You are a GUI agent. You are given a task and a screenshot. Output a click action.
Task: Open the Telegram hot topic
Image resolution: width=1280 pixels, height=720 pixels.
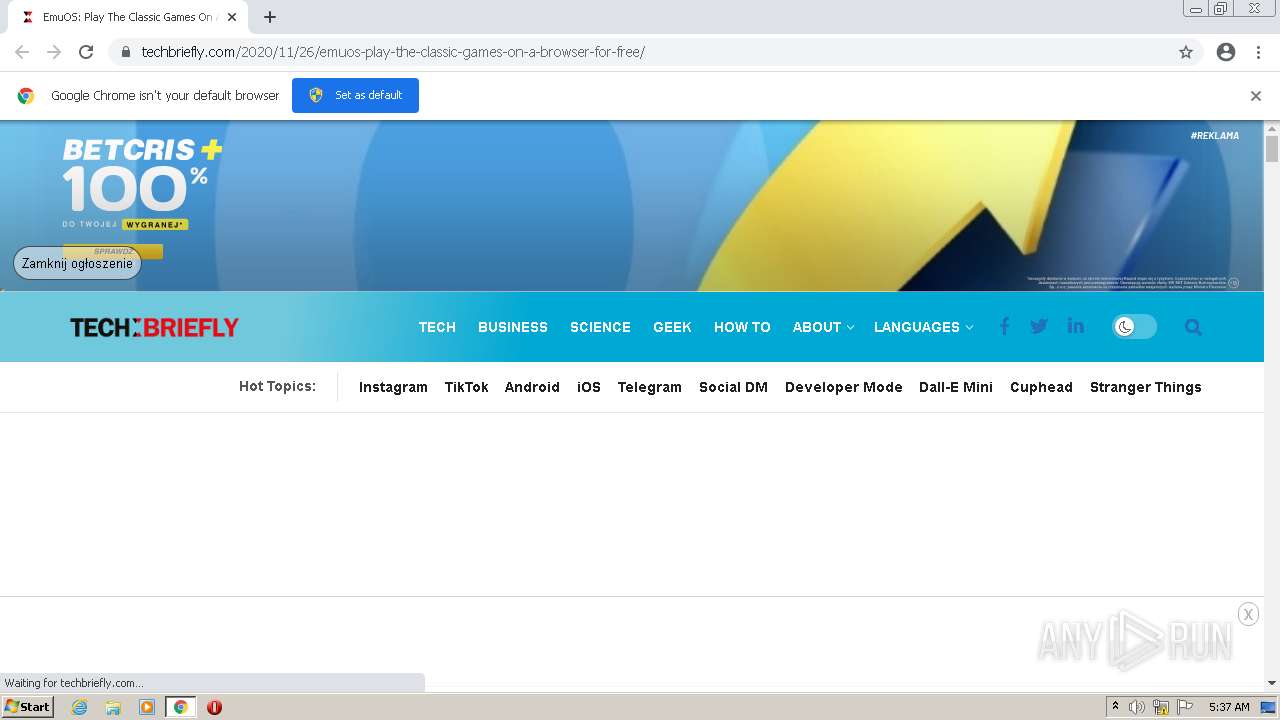[x=649, y=387]
